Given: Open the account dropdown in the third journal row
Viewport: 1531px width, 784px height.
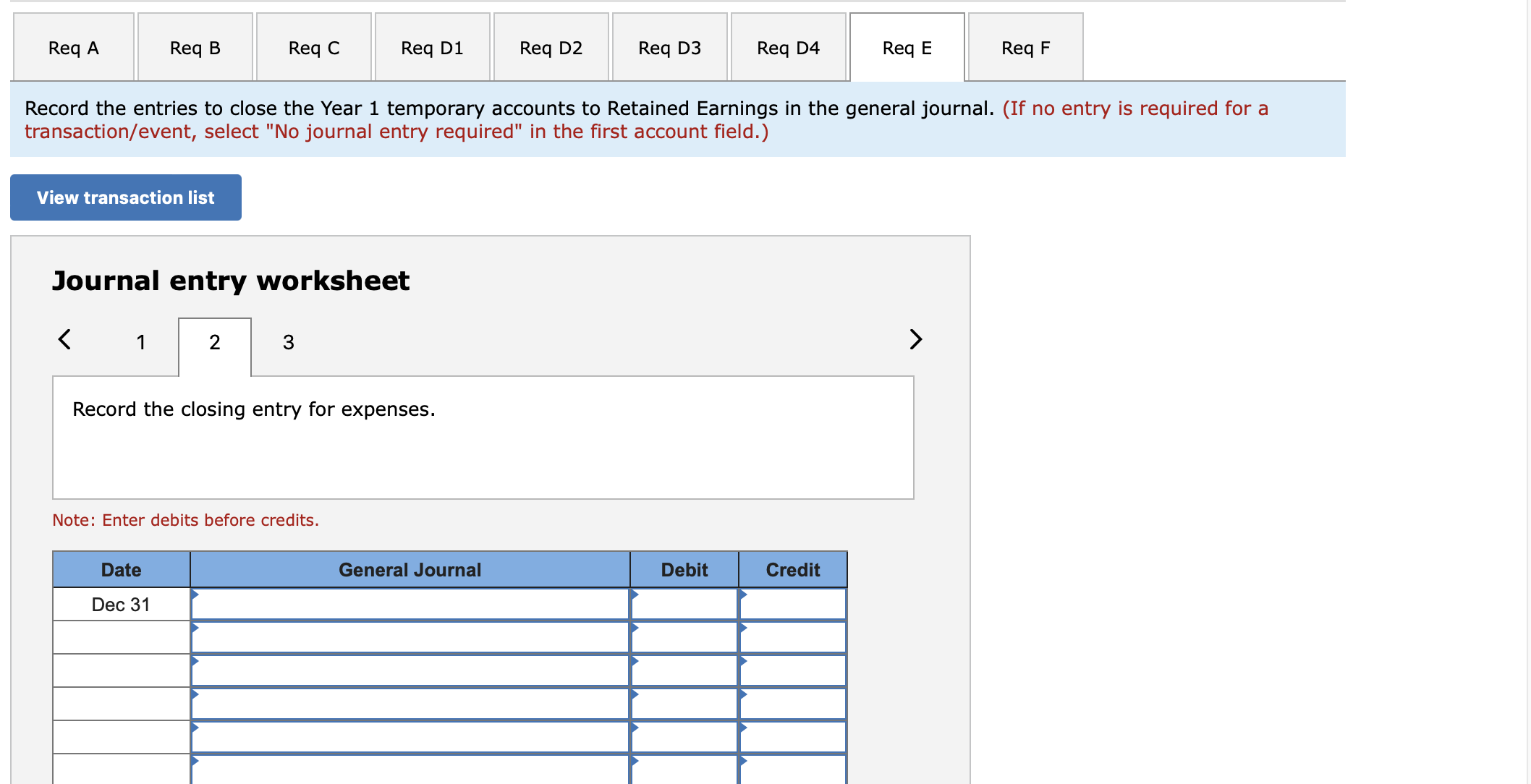Looking at the screenshot, I should pyautogui.click(x=195, y=670).
